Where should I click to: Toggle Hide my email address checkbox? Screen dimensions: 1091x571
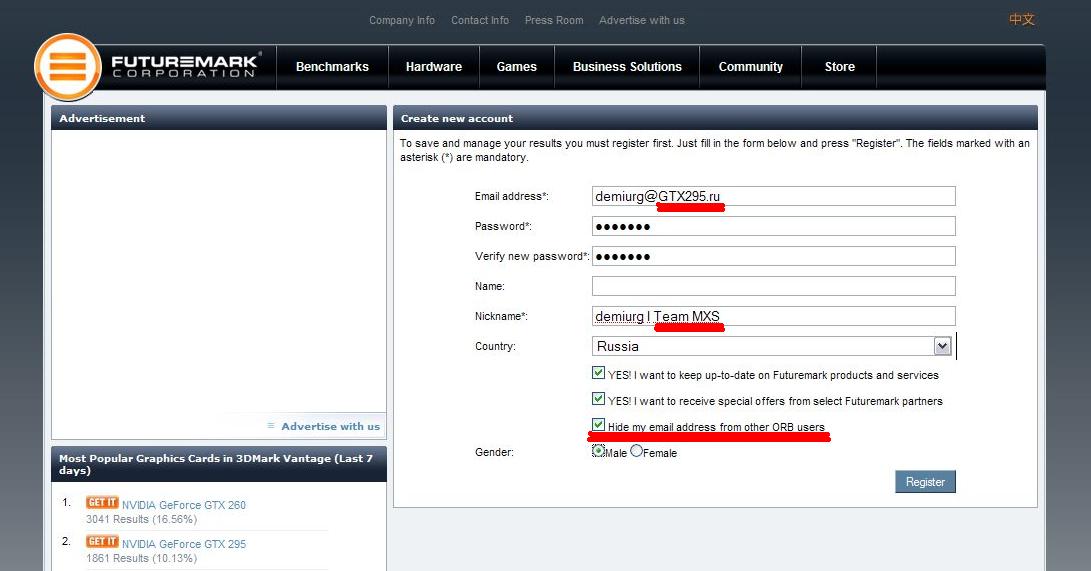click(598, 425)
